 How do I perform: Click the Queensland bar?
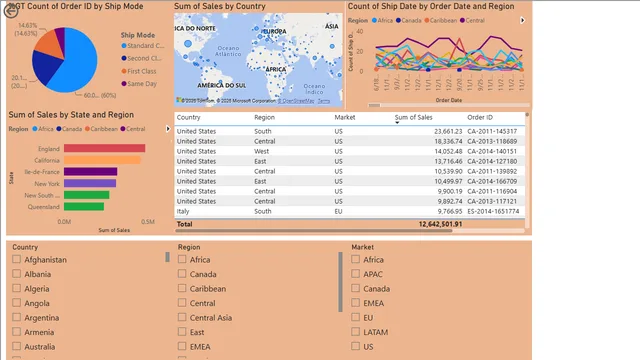(x=84, y=207)
